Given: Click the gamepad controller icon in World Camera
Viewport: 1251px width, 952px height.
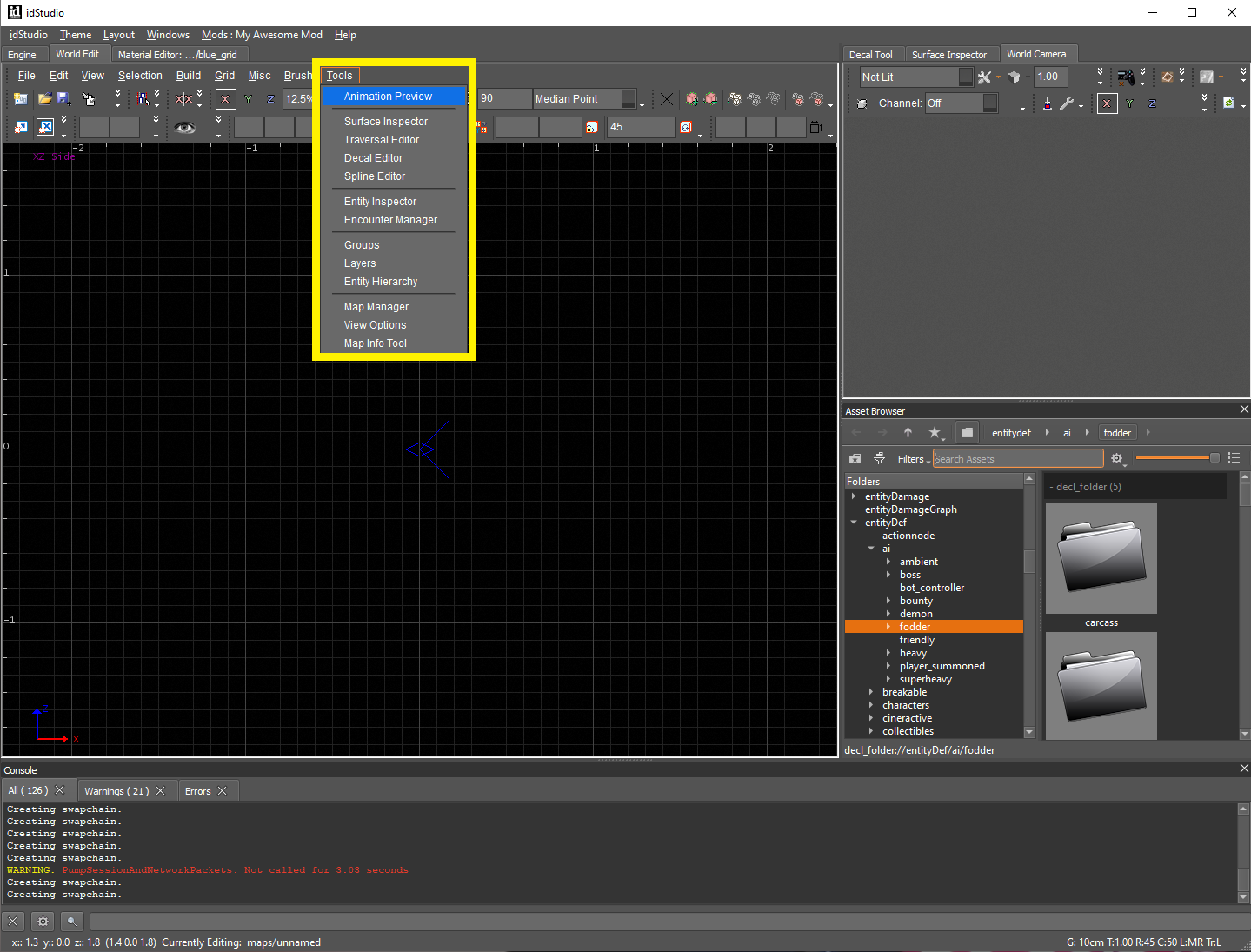Looking at the screenshot, I should 1126,77.
